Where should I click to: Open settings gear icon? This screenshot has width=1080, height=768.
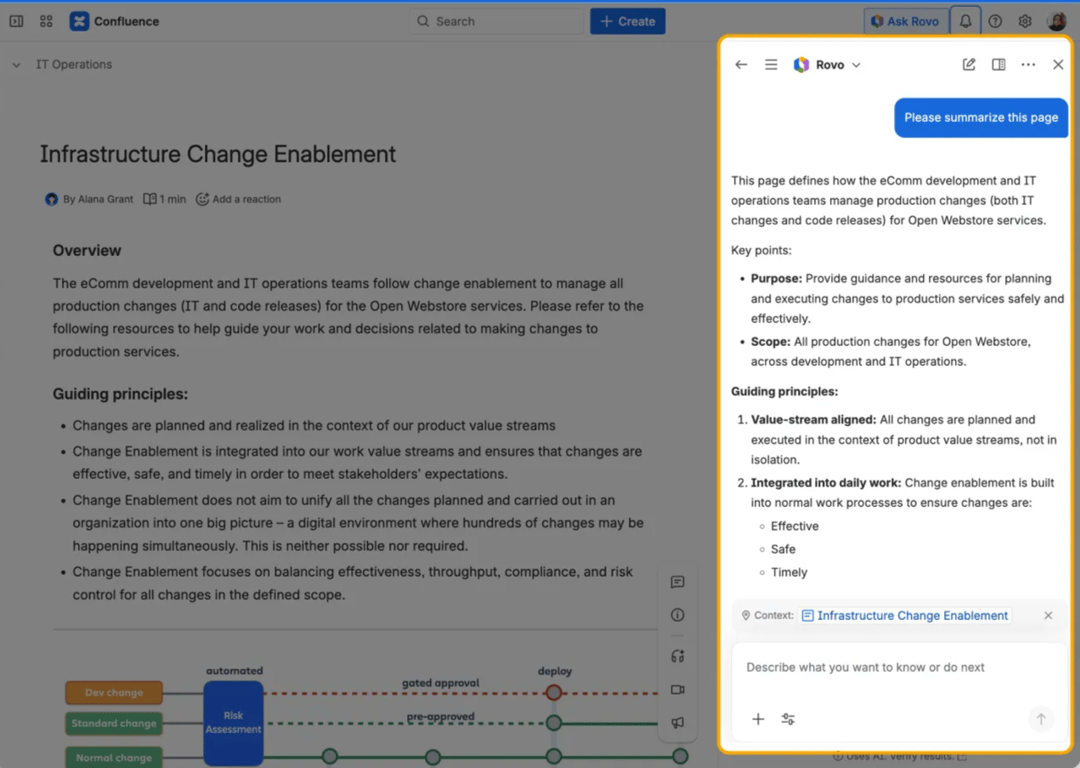coord(1025,21)
